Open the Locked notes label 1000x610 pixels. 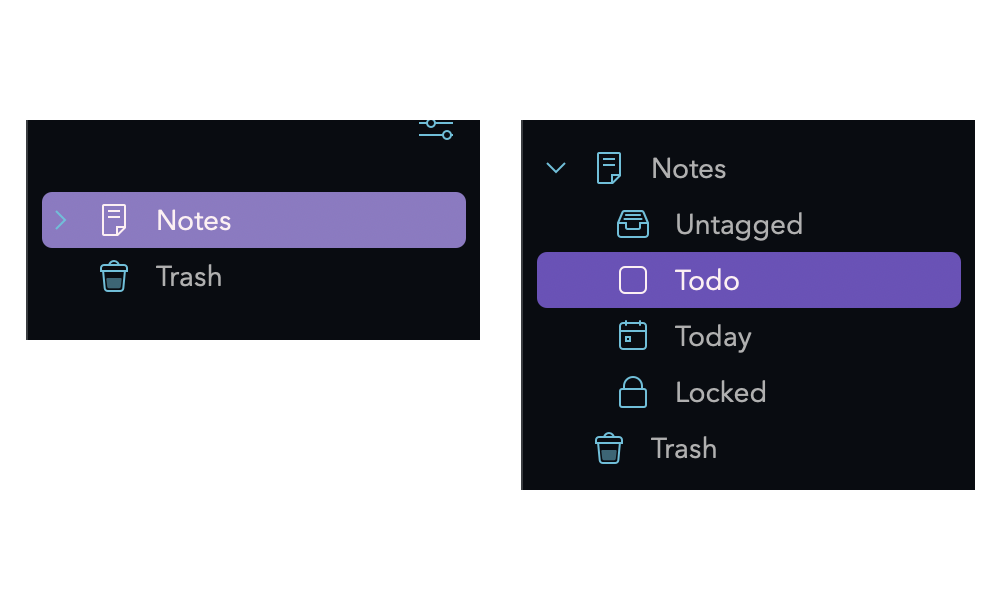point(721,392)
